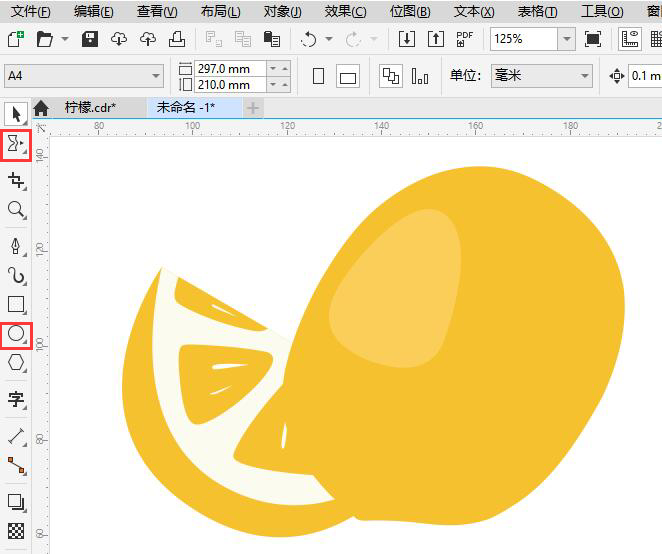Select the Text tool
The image size is (662, 554).
[16, 399]
